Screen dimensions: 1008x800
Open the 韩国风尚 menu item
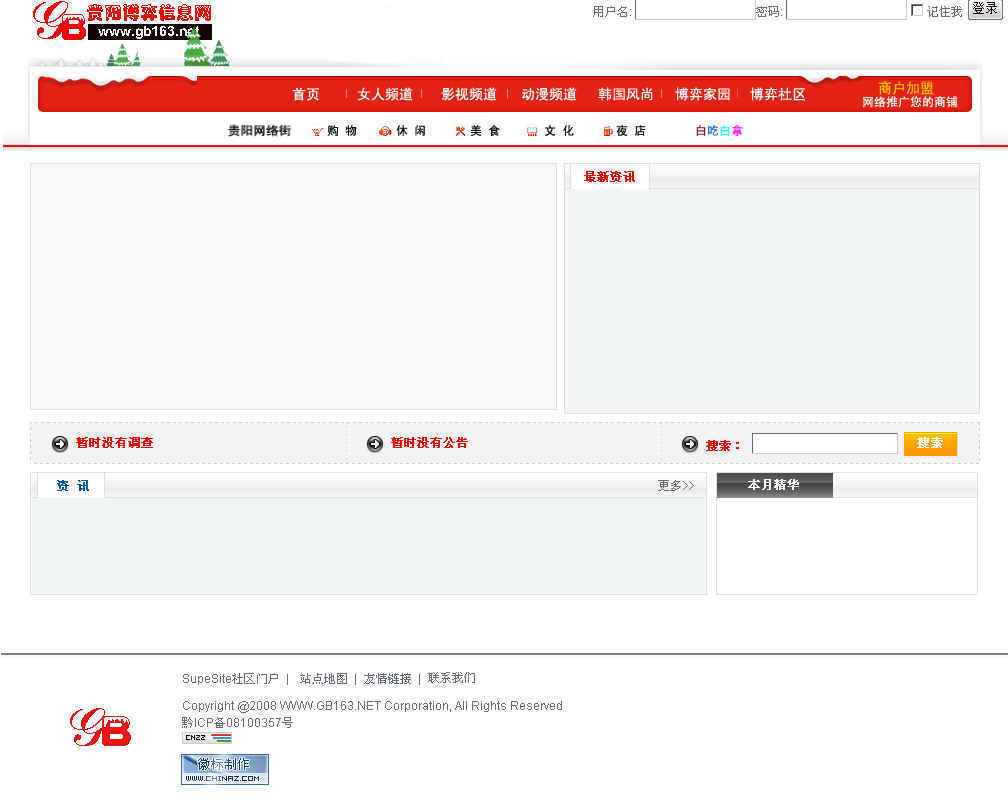tap(626, 95)
